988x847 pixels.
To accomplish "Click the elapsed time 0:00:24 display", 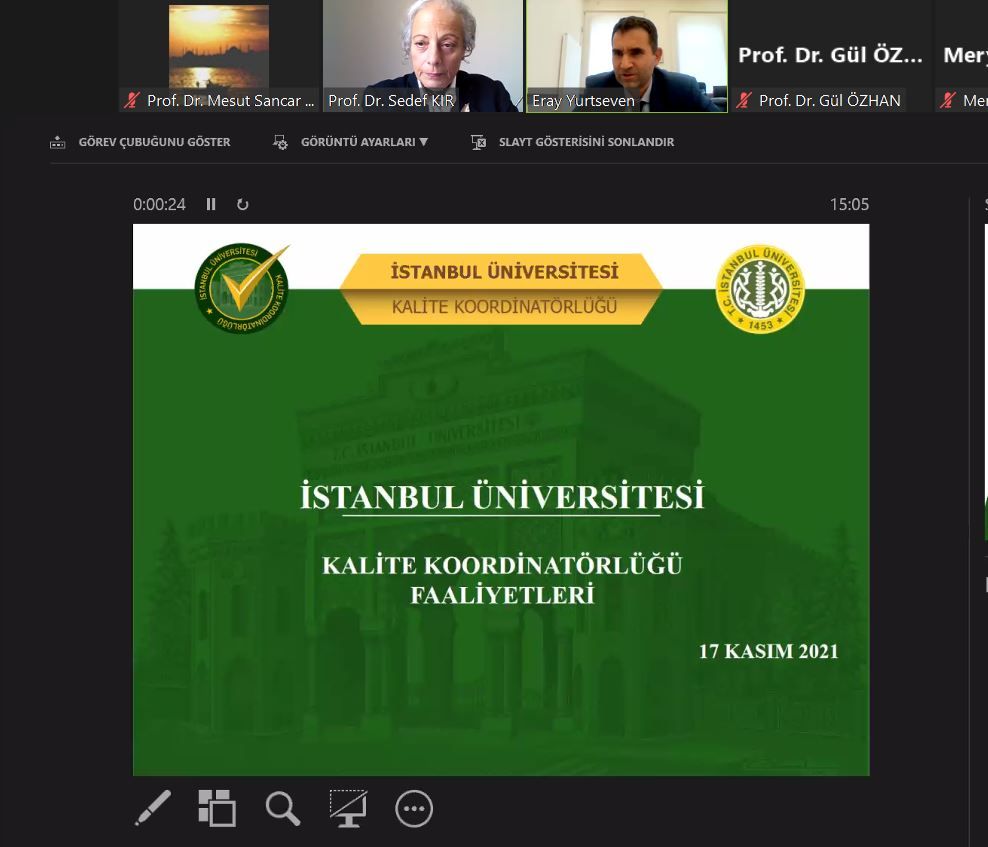I will coord(160,204).
